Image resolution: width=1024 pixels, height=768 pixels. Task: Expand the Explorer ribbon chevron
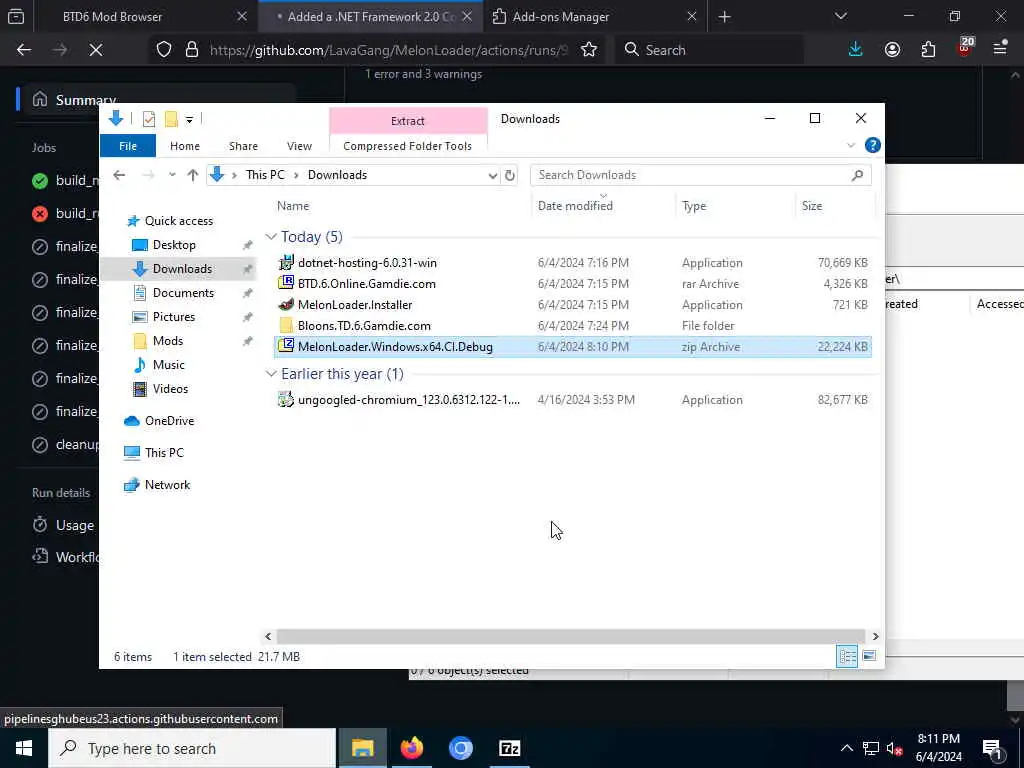coord(850,145)
